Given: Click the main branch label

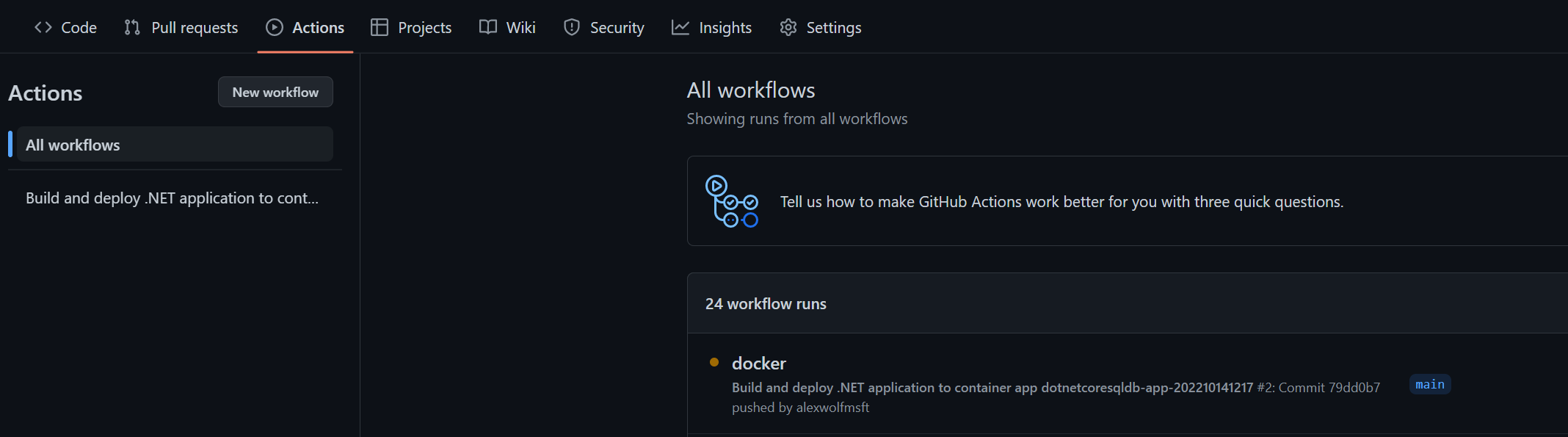Looking at the screenshot, I should [1429, 385].
